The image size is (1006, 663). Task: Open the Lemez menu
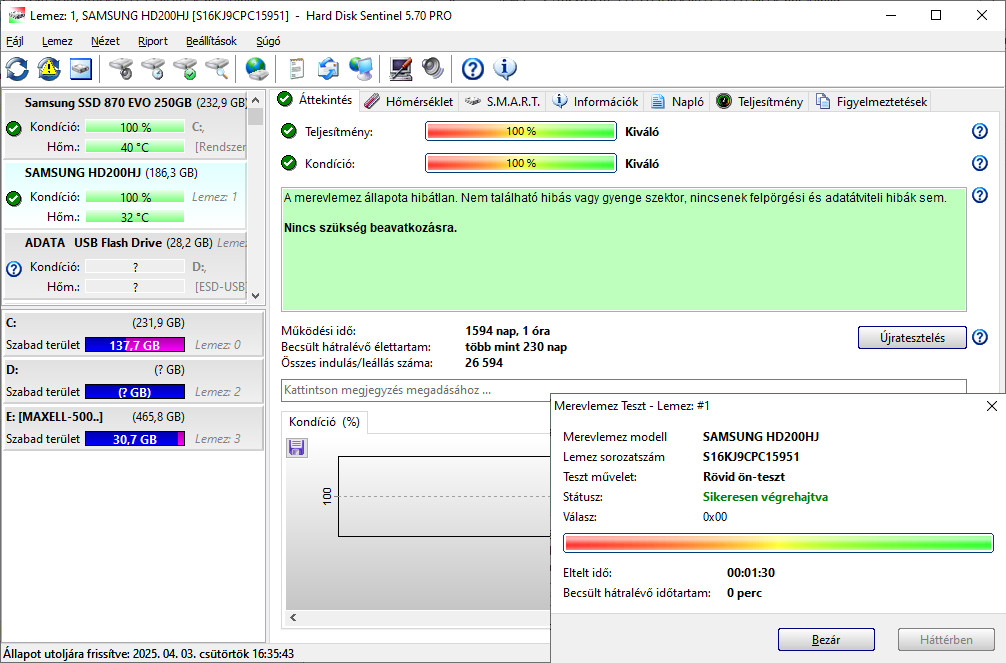point(57,41)
